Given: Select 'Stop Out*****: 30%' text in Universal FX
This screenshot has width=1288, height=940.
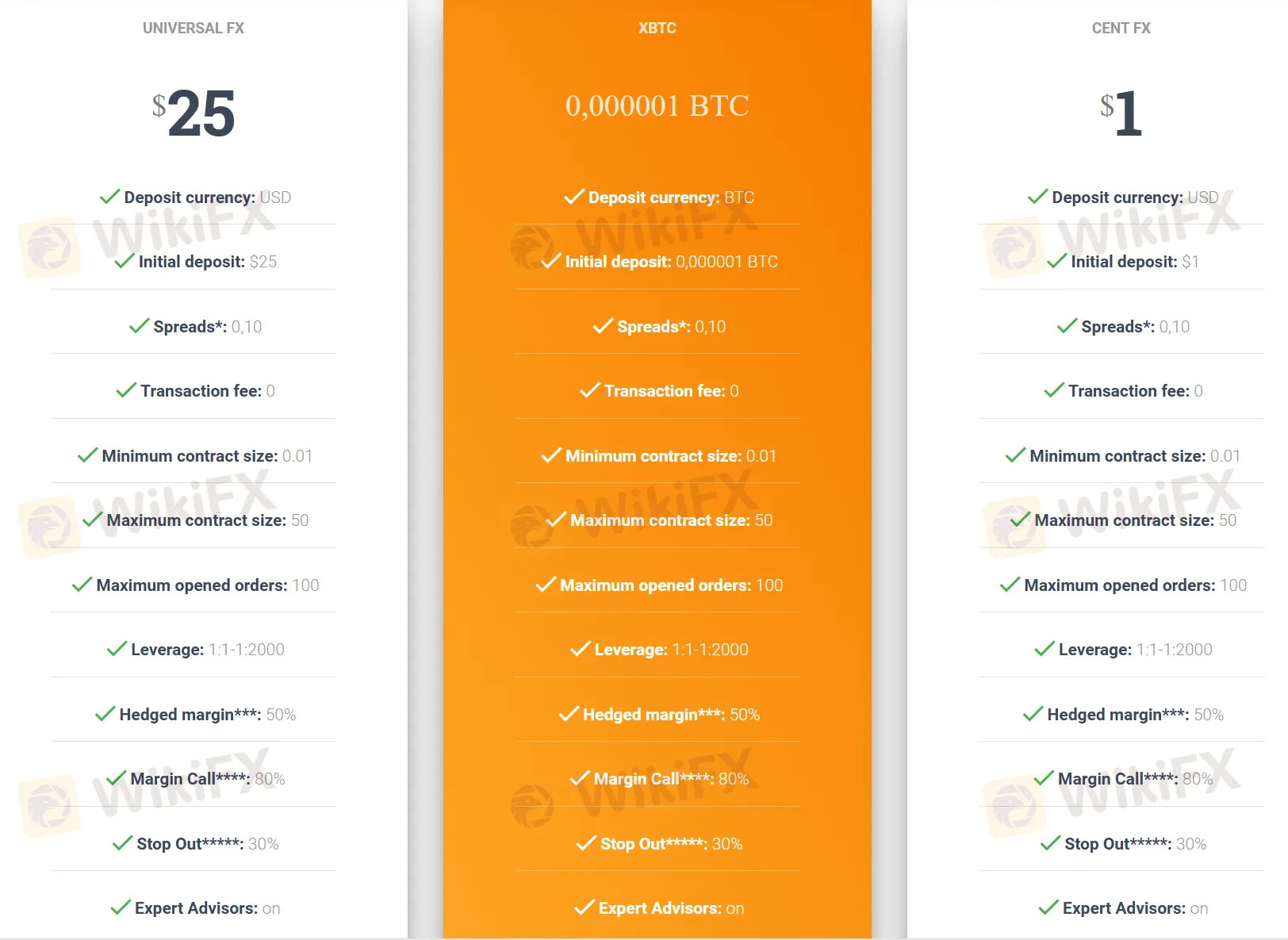Looking at the screenshot, I should click(208, 844).
